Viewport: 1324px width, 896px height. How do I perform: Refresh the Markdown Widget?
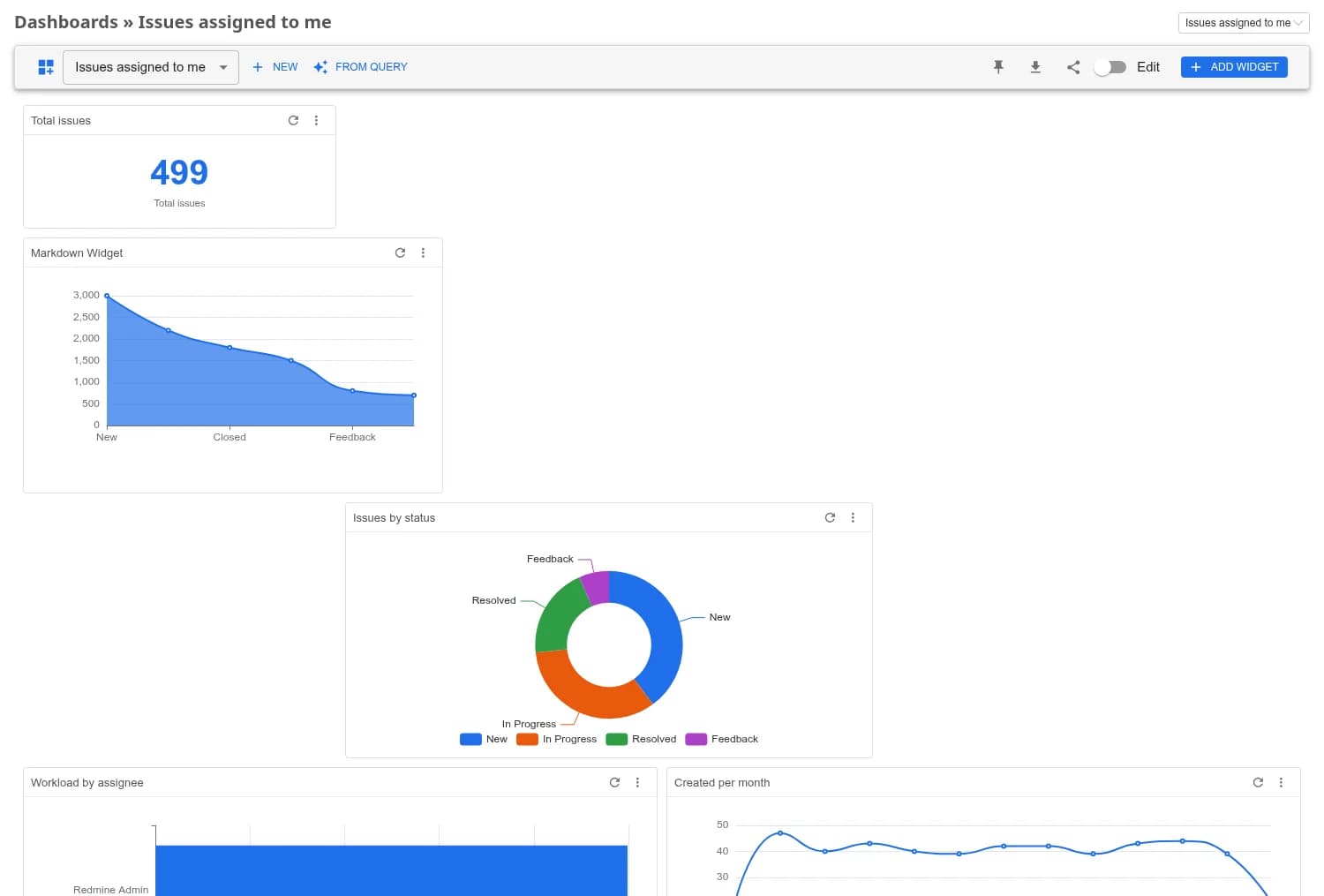400,252
